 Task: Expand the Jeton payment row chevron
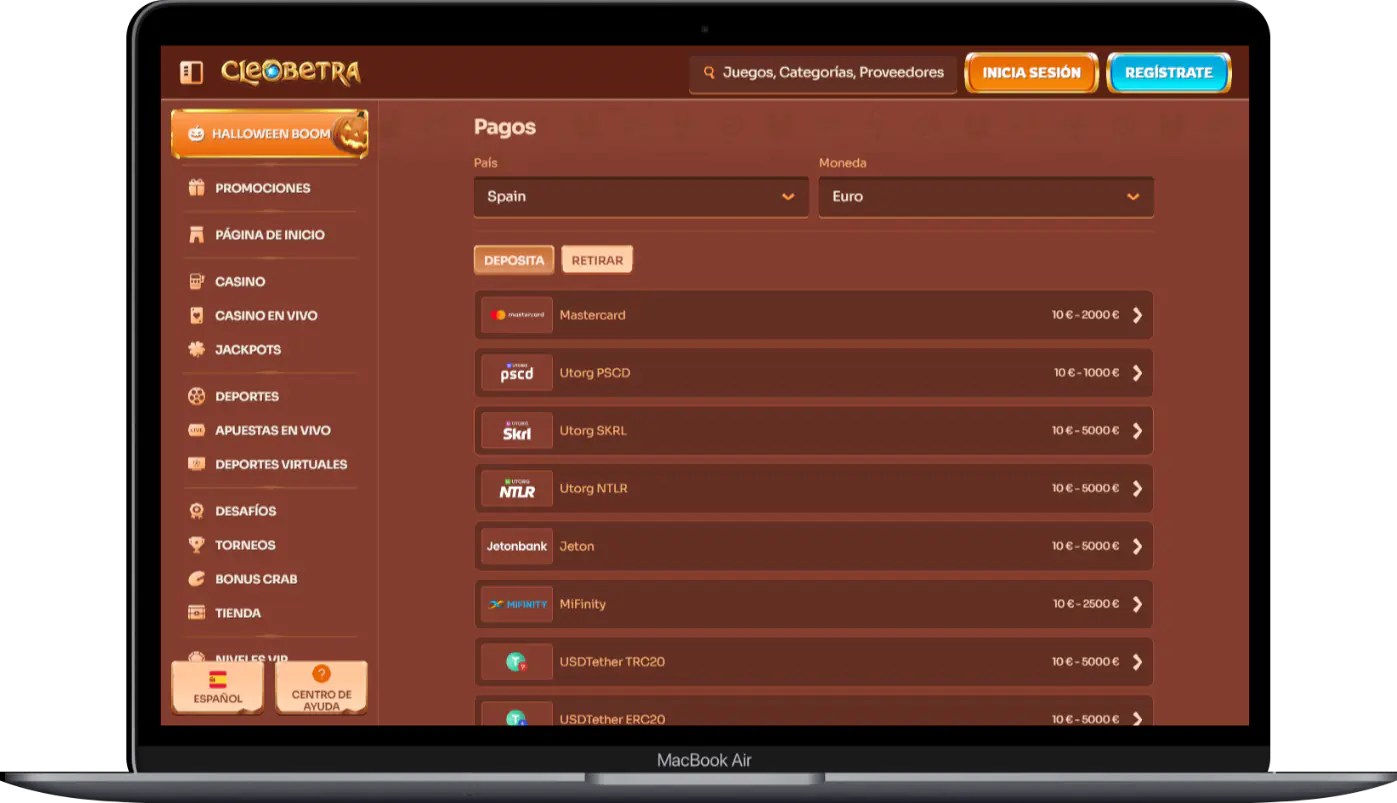pos(1137,547)
